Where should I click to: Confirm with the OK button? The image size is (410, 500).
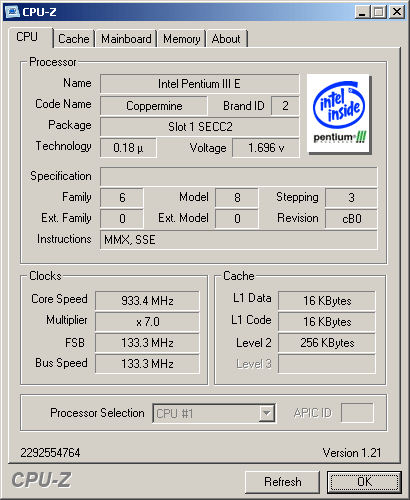(364, 482)
